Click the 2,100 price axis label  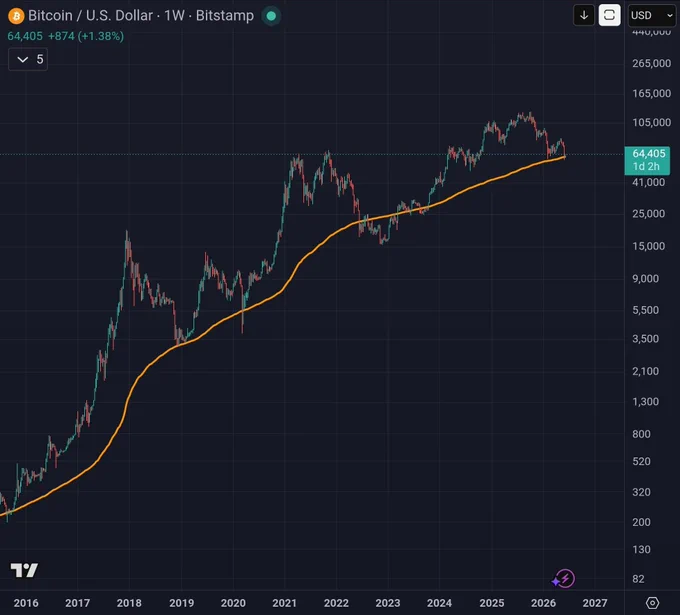click(x=645, y=371)
